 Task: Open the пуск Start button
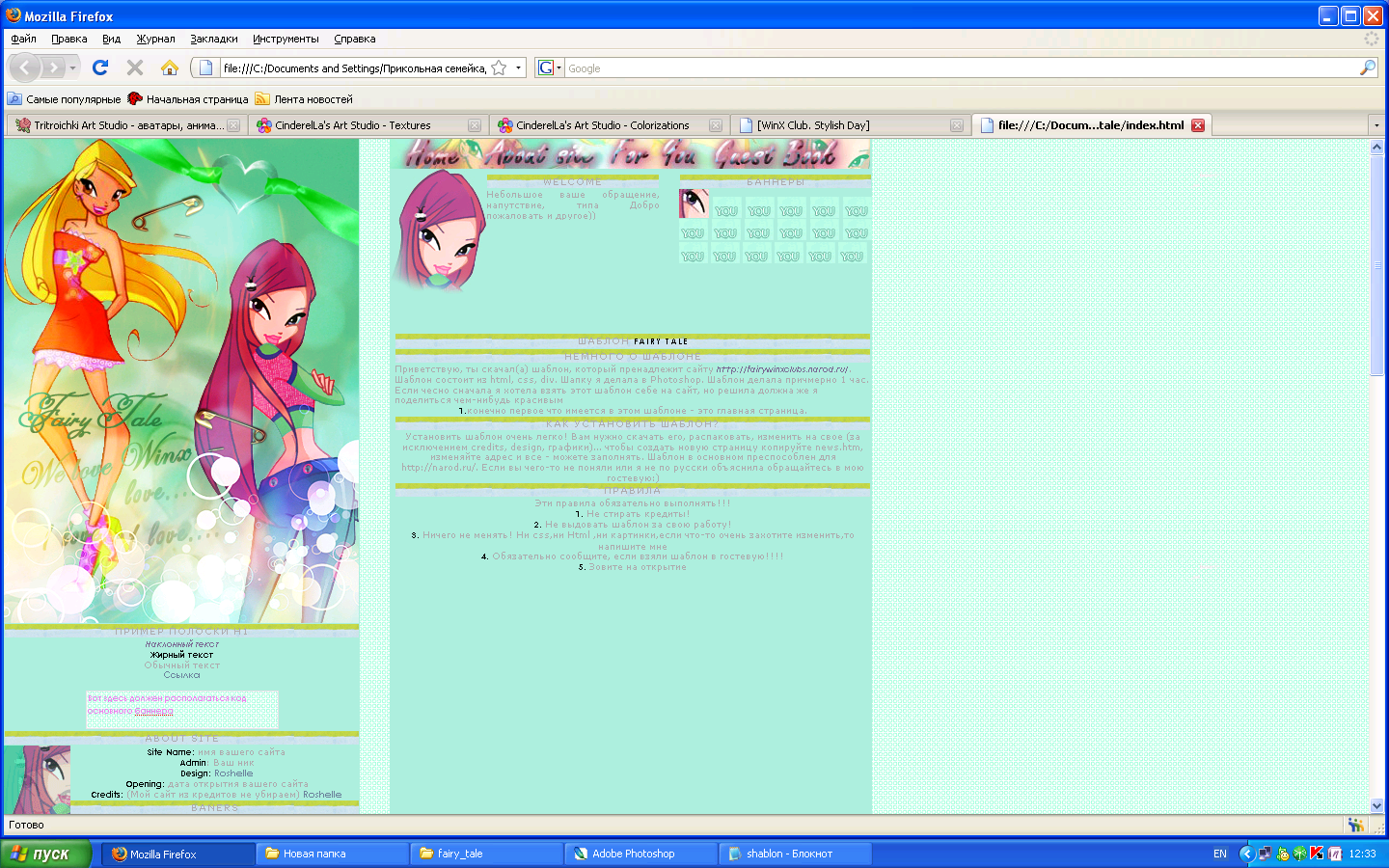point(45,854)
